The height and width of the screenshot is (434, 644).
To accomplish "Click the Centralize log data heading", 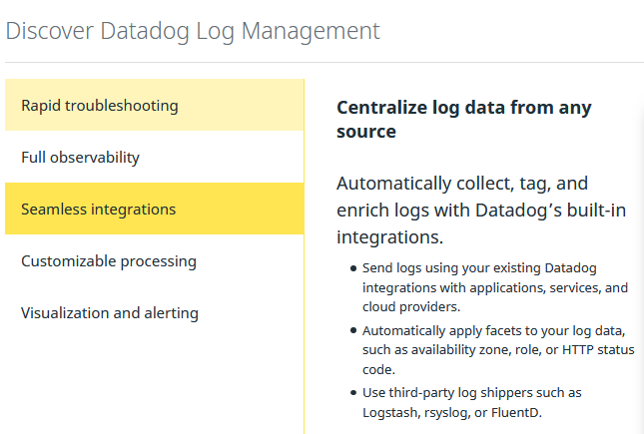I will click(464, 119).
